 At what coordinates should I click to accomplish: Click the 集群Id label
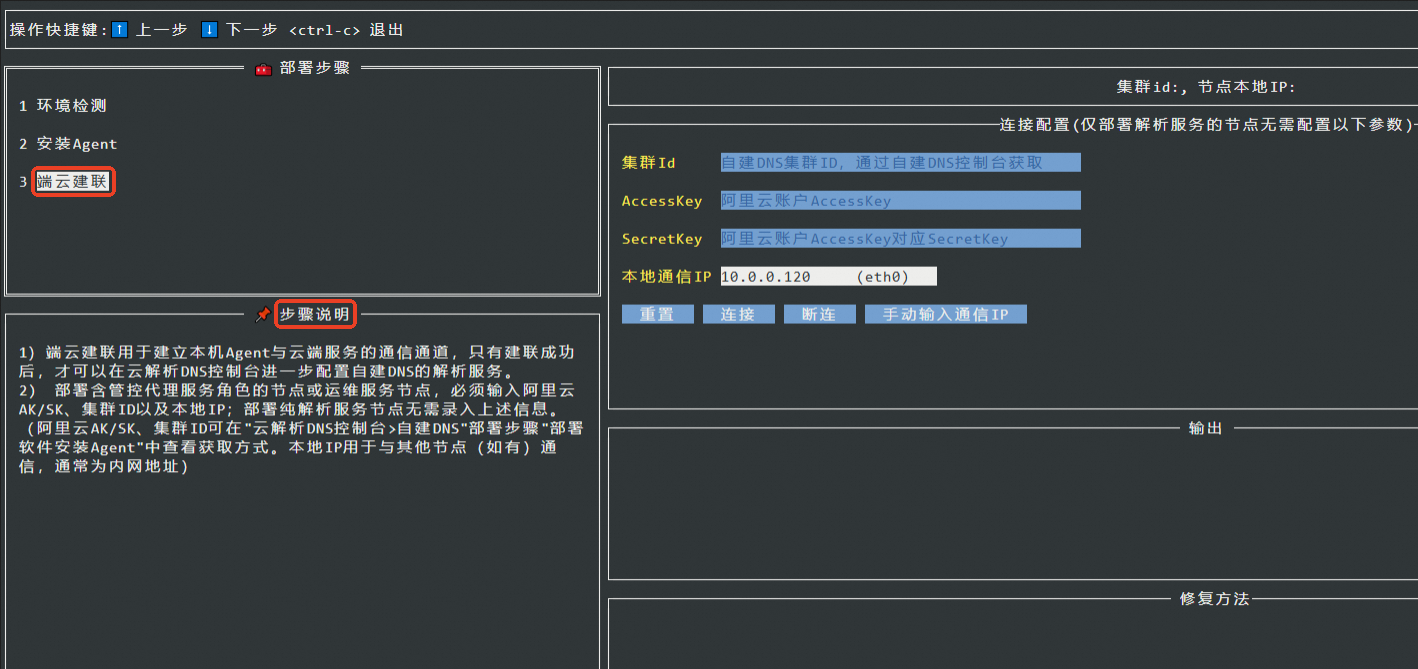point(649,162)
